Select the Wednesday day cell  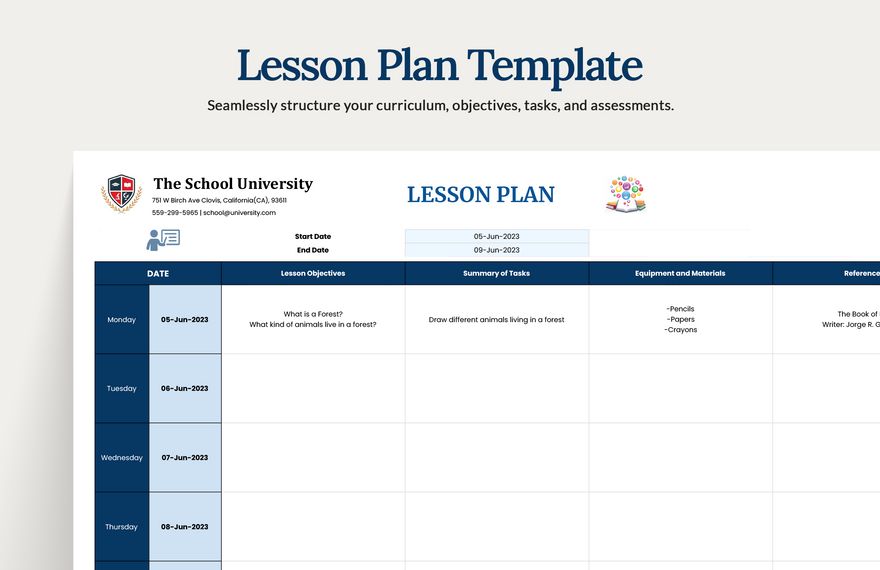coord(122,458)
